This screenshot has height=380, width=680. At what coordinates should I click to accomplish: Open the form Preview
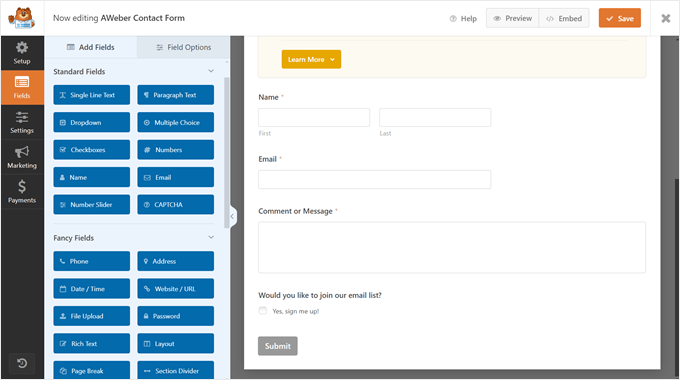[513, 18]
